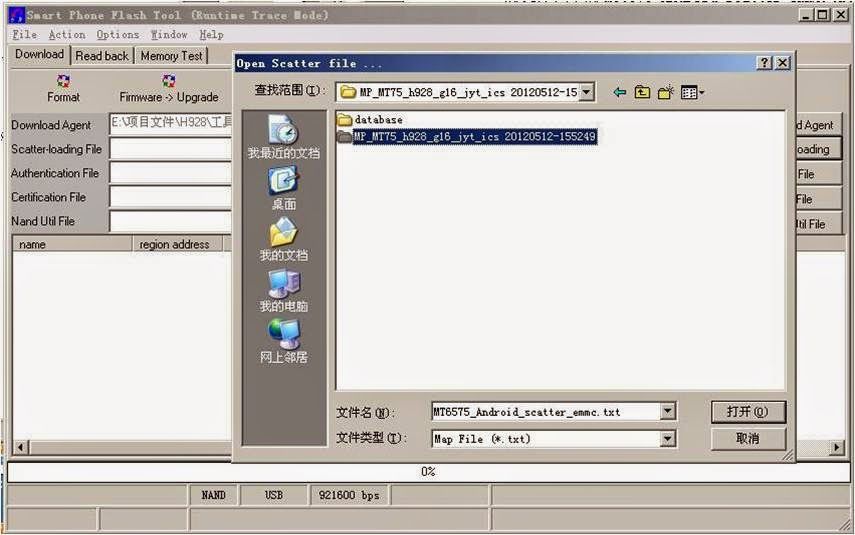Go up one folder level
855x535 pixels.
pos(642,92)
